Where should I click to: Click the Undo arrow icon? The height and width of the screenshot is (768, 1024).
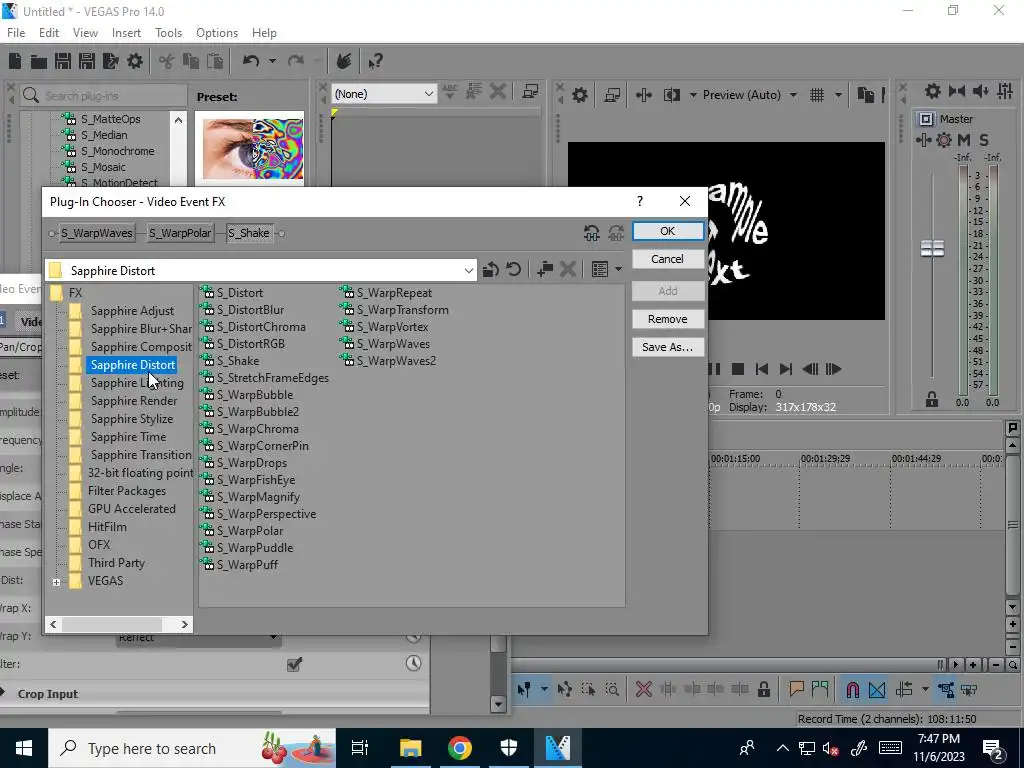tap(251, 61)
